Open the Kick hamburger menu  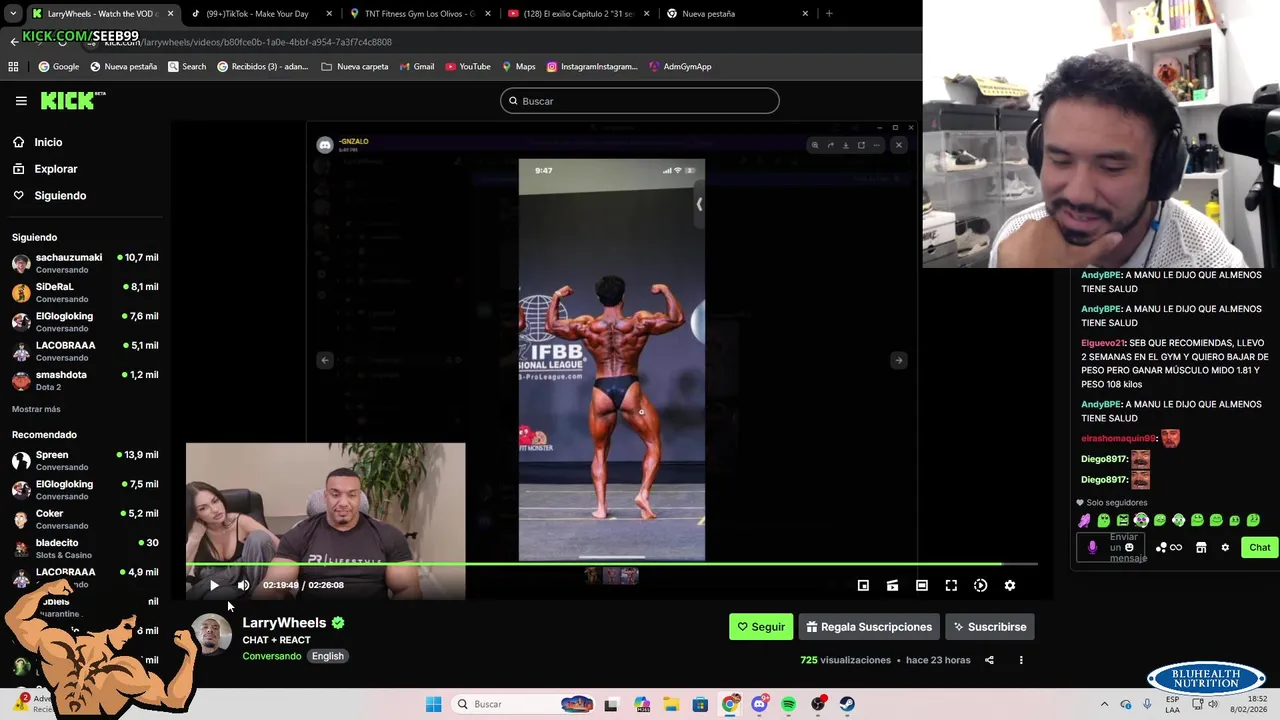[21, 101]
